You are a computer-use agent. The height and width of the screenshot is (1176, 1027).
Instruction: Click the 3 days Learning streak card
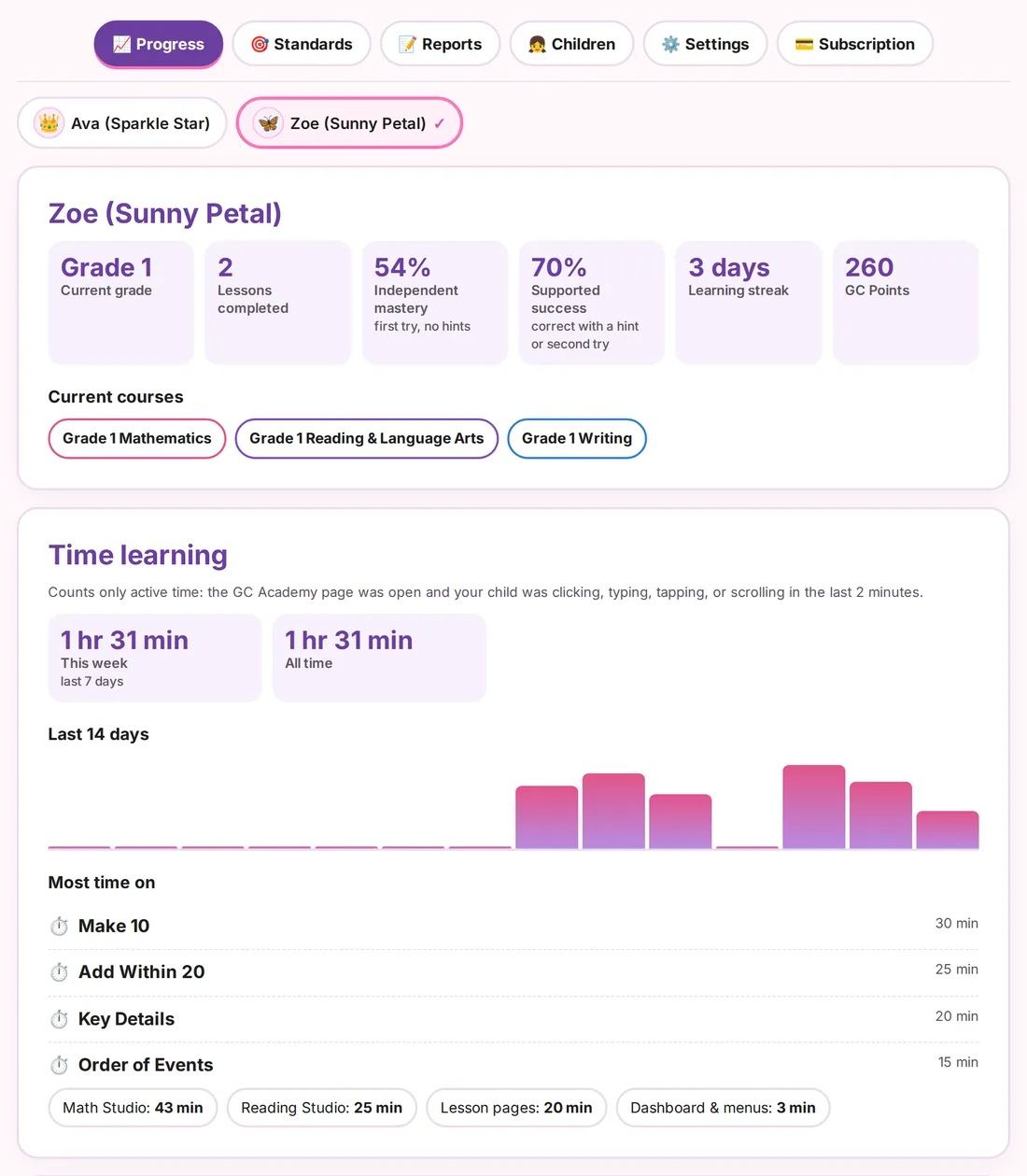point(749,303)
